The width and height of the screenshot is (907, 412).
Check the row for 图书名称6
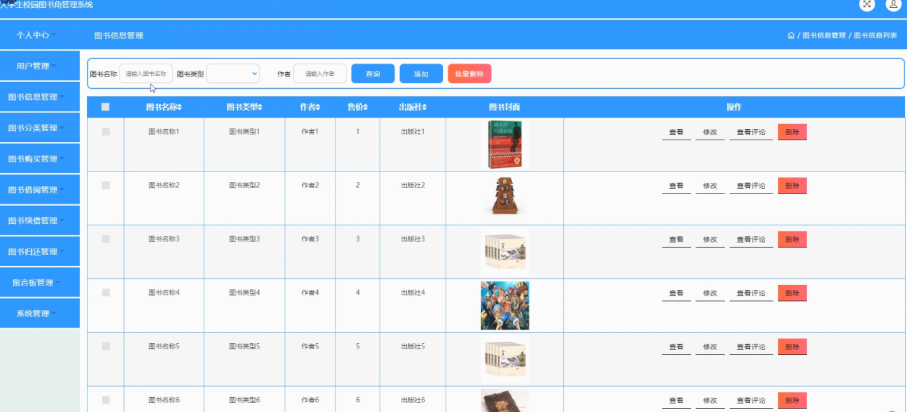tap(106, 400)
